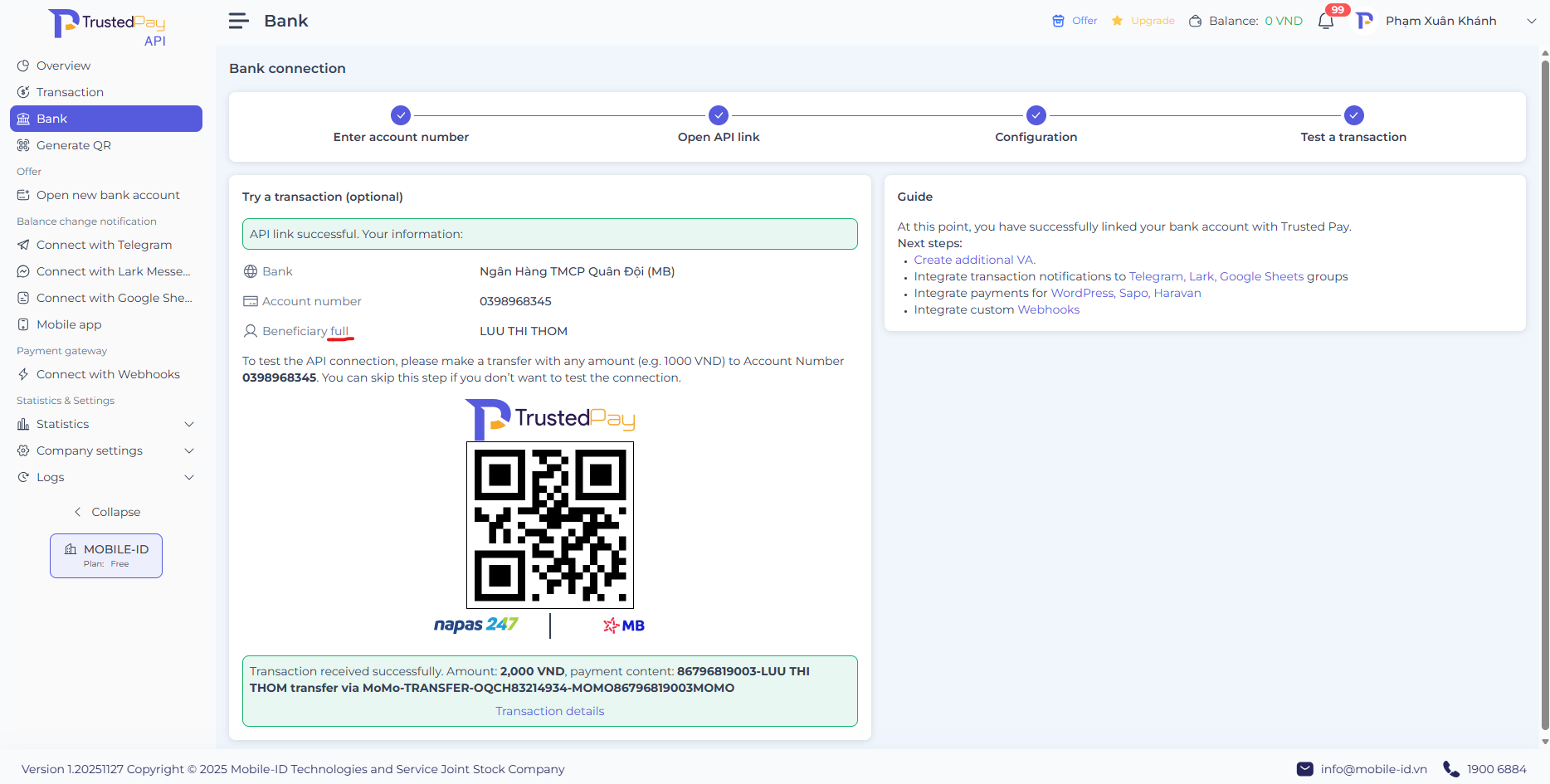This screenshot has height=784, width=1550.
Task: Open Mobile app menu item
Action: coord(106,324)
